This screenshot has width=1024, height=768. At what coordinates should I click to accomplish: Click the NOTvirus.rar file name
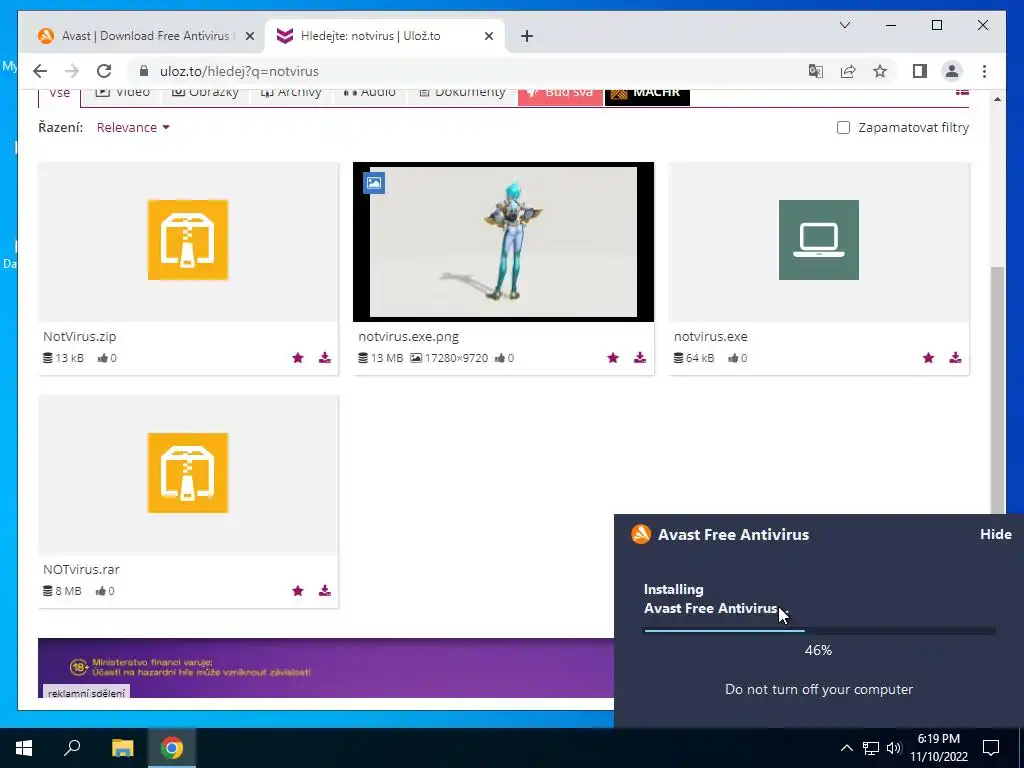(82, 569)
